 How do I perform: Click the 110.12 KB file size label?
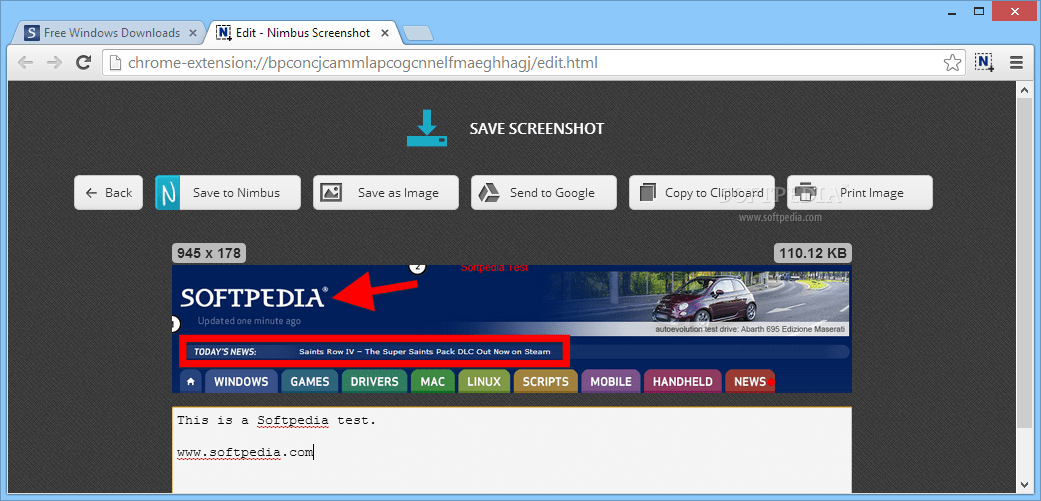[813, 253]
